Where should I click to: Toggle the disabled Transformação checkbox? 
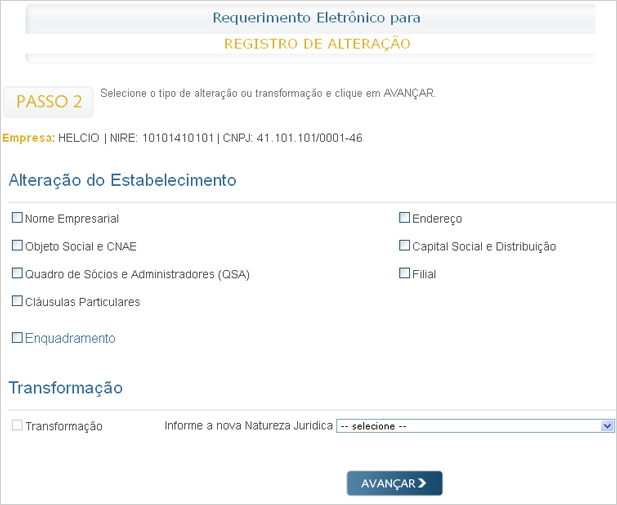point(17,425)
